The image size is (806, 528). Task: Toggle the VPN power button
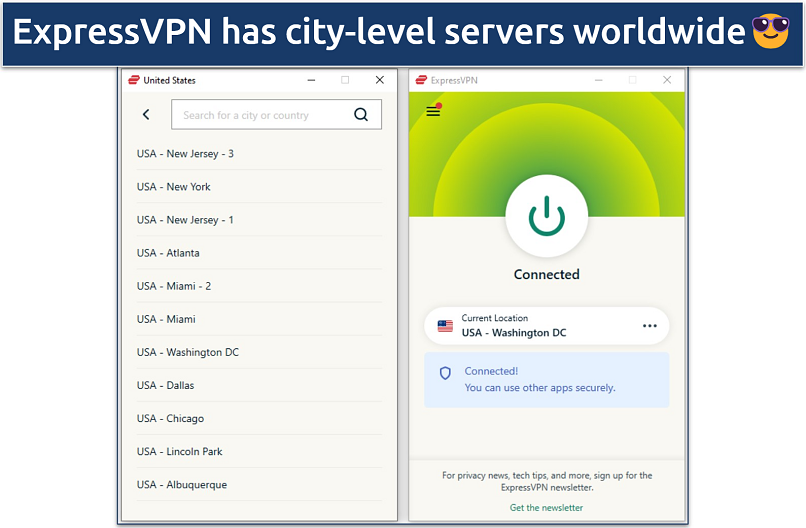tap(546, 216)
